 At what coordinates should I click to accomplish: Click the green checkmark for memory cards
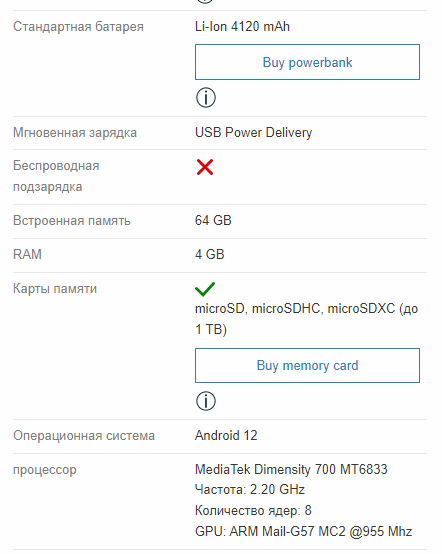205,289
